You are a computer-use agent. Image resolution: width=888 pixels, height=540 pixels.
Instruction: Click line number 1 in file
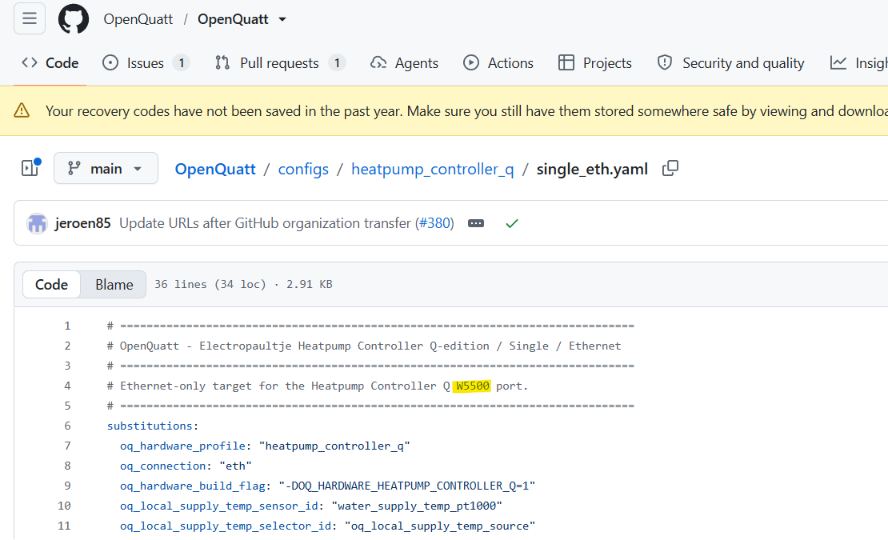click(67, 326)
